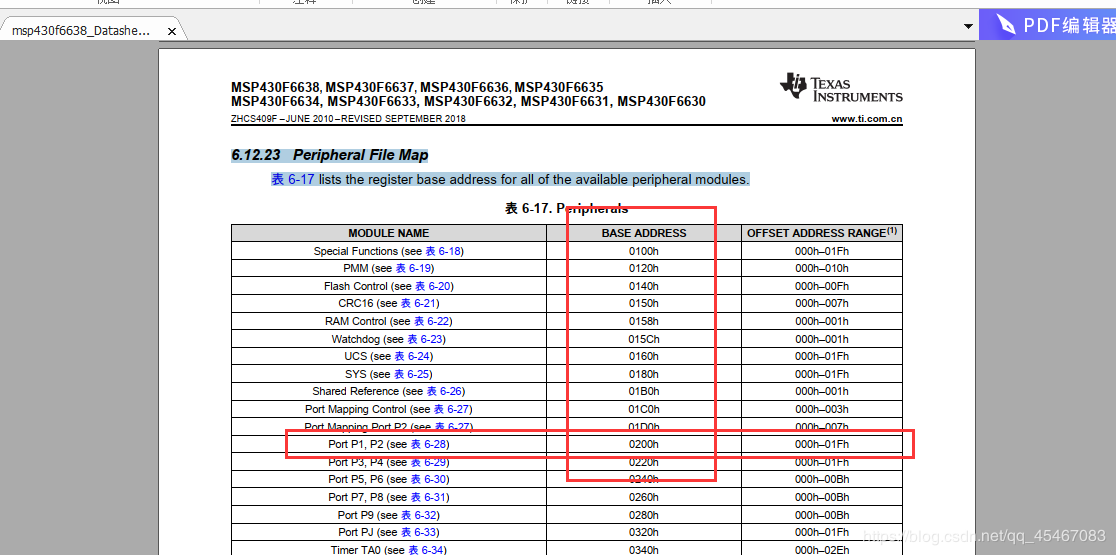1116x555 pixels.
Task: Follow the 表 6-32 Port P9 link
Action: click(418, 514)
